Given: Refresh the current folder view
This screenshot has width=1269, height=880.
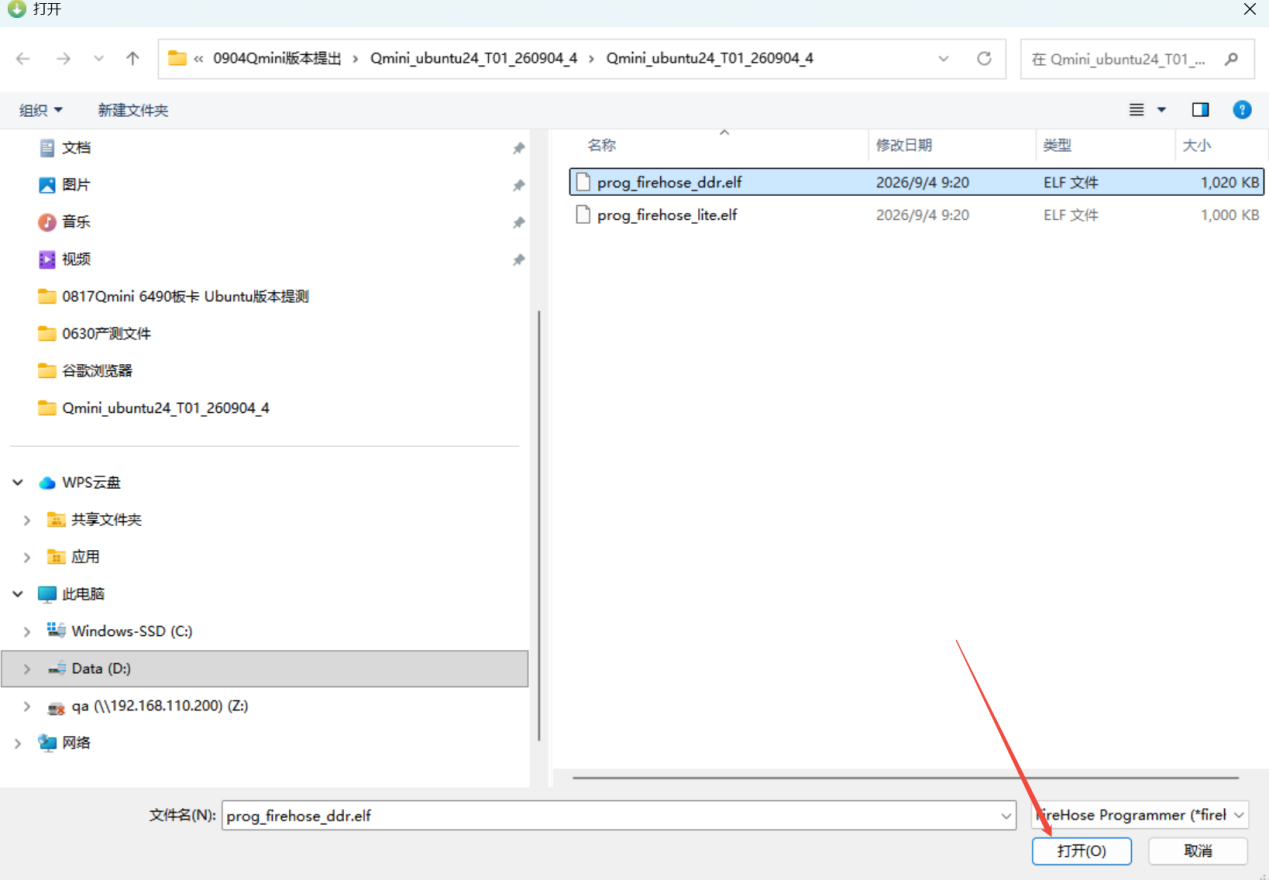Looking at the screenshot, I should tap(984, 59).
